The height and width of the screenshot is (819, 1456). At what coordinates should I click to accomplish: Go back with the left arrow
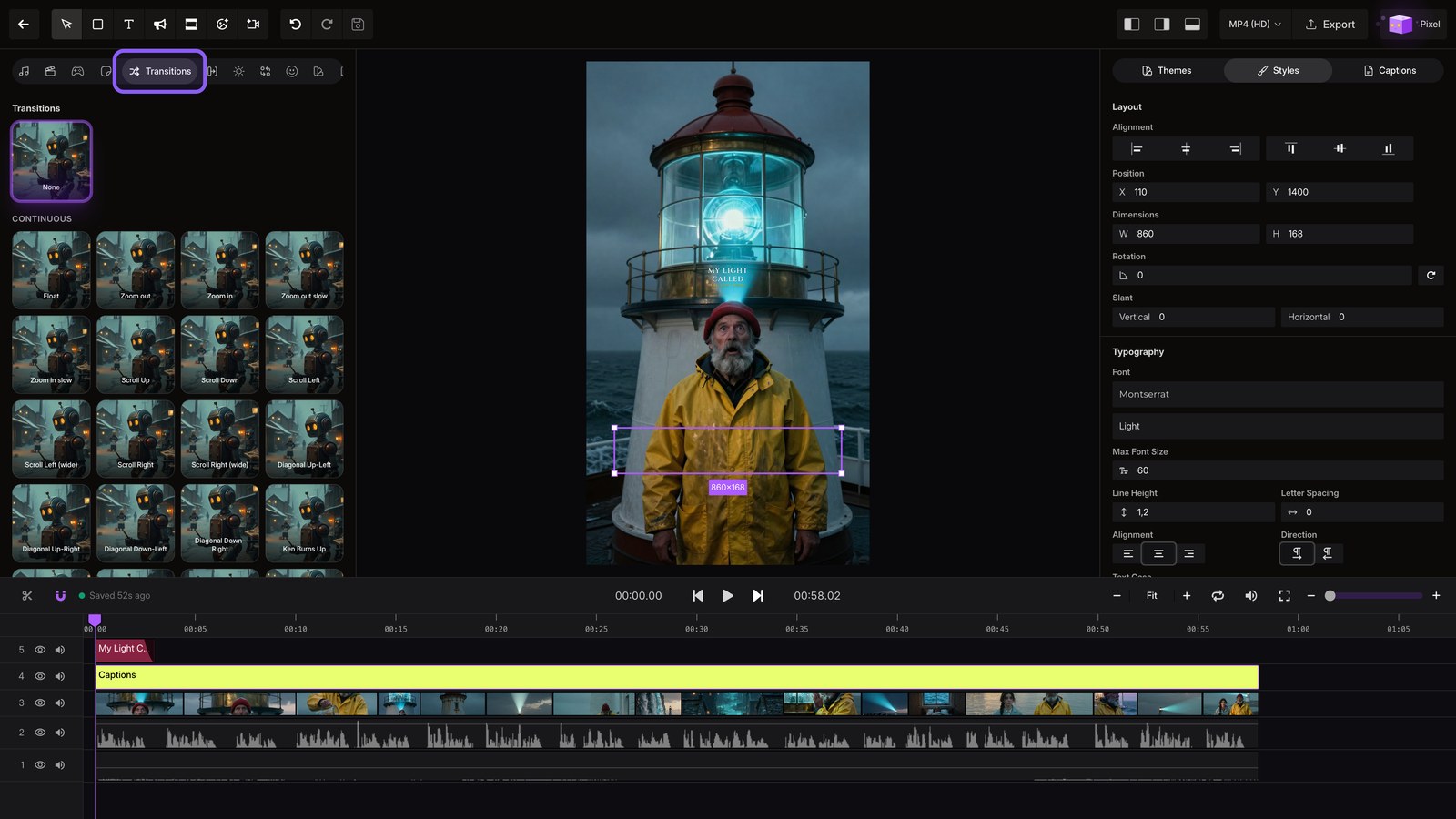coord(24,25)
